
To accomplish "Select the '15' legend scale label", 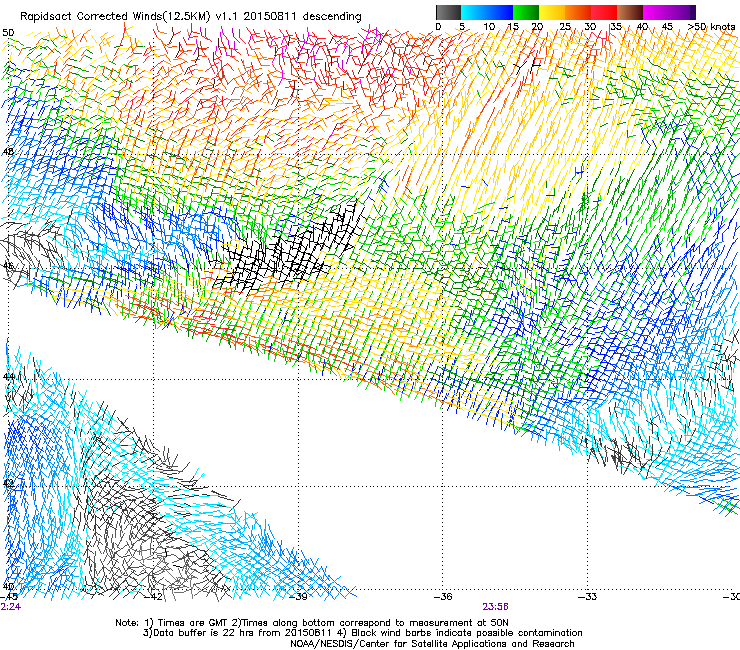I will (513, 27).
